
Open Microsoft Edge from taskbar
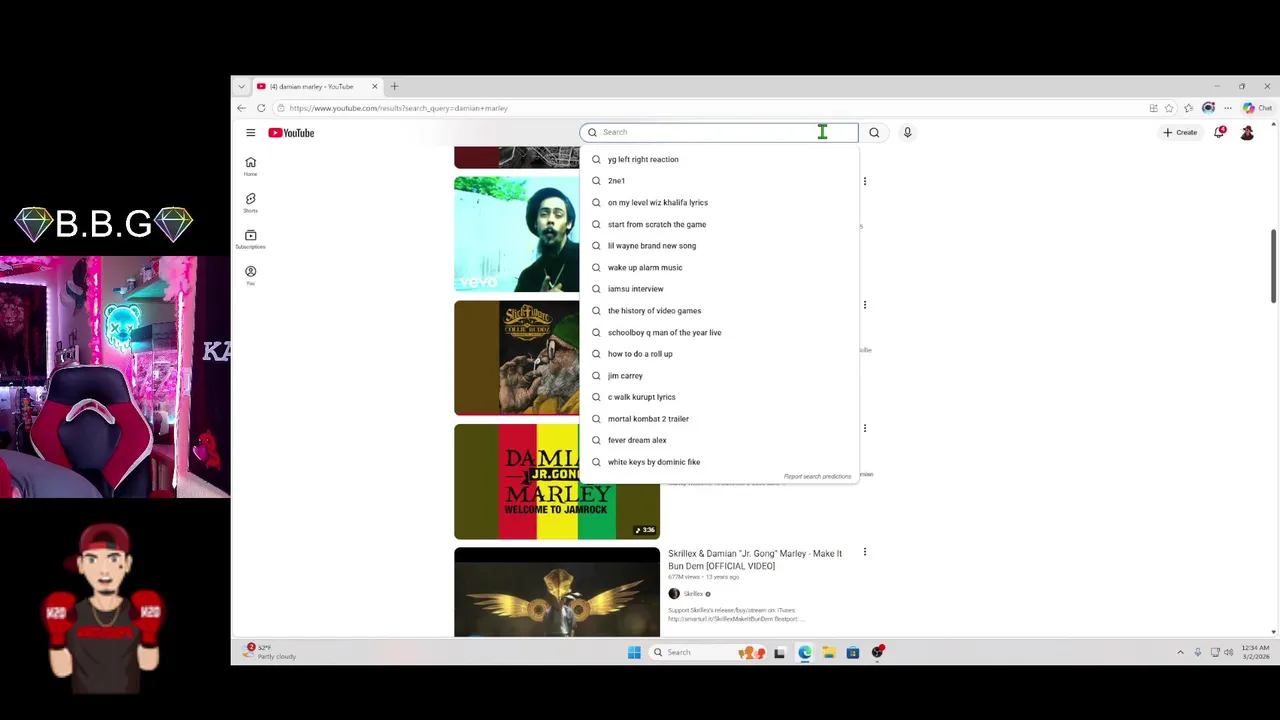805,653
